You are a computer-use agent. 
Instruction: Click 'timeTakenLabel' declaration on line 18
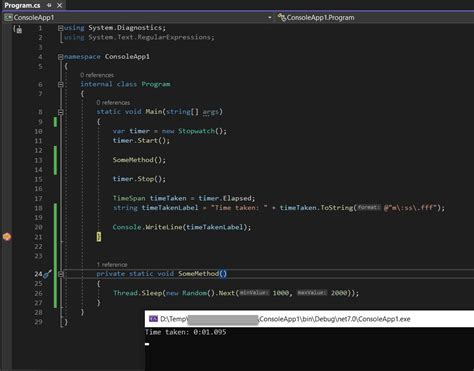pos(170,208)
